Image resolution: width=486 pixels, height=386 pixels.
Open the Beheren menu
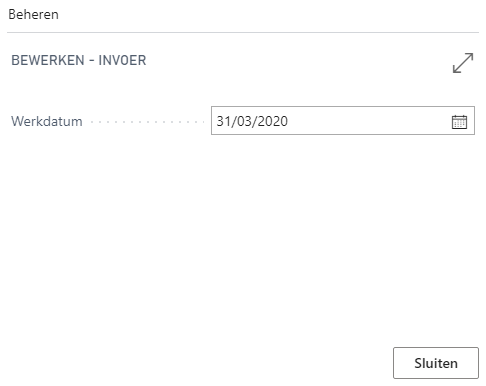pyautogui.click(x=33, y=15)
